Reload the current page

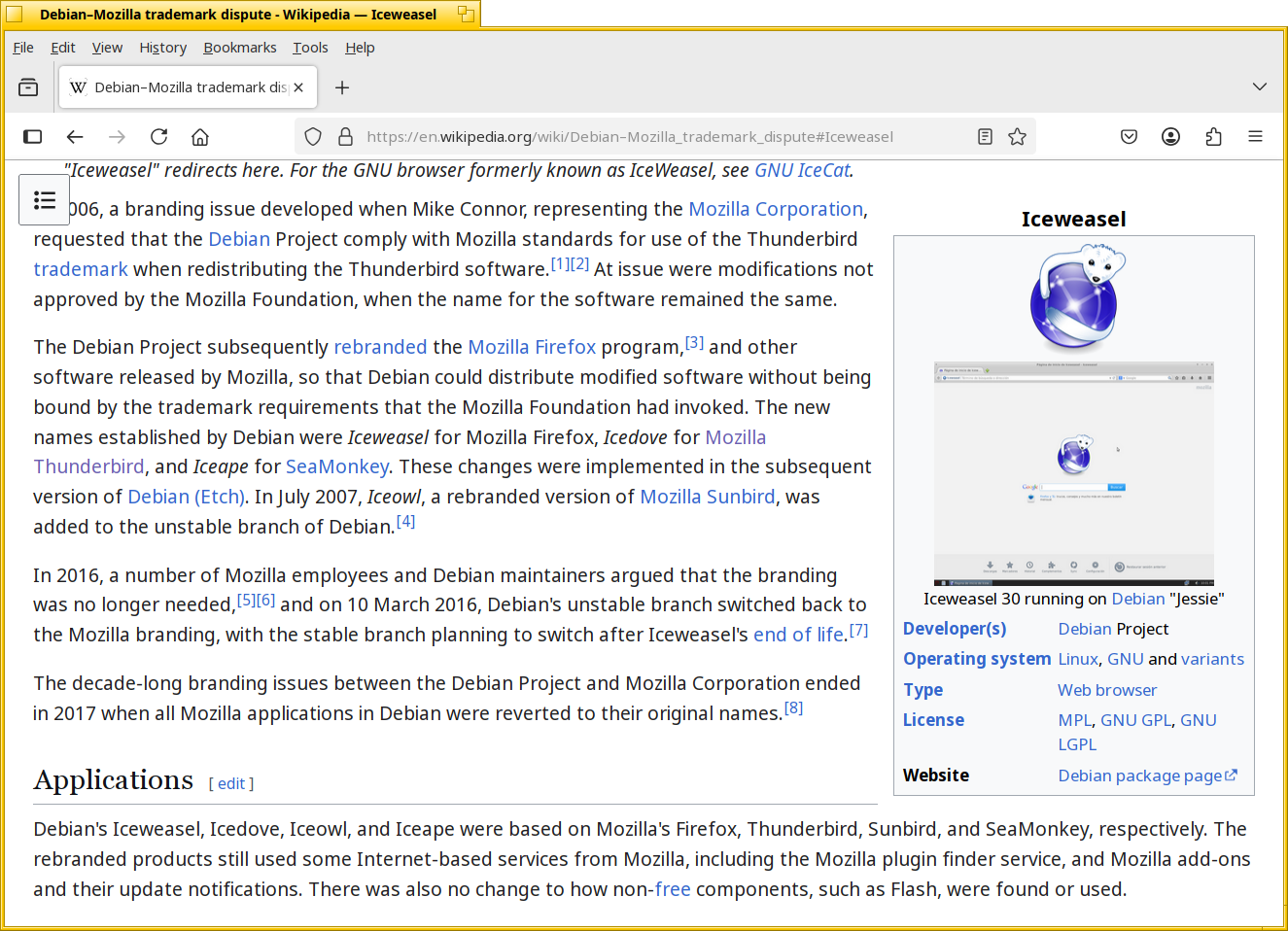coord(159,137)
